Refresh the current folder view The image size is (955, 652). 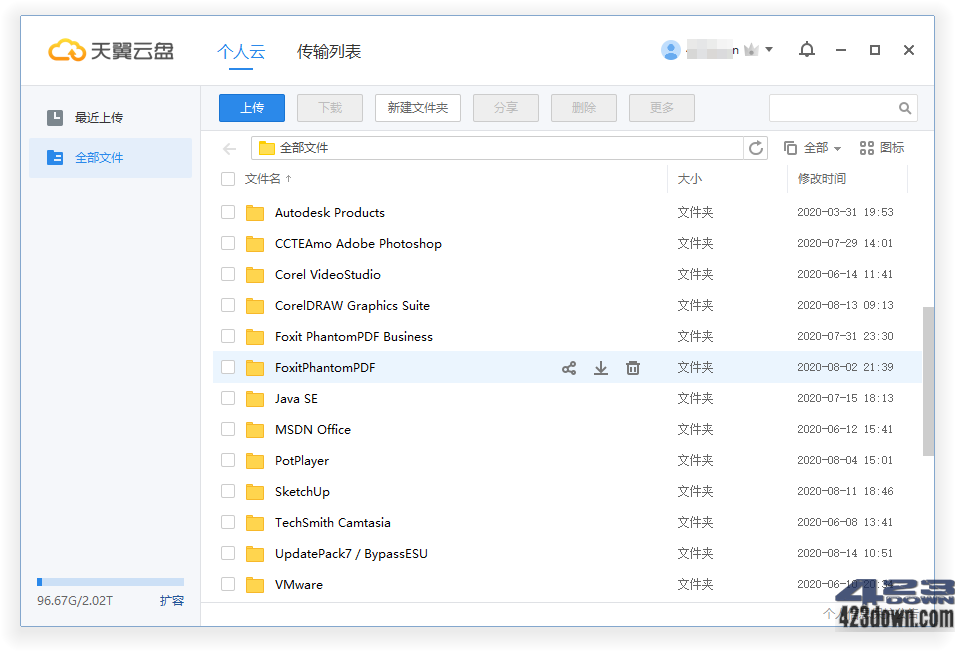point(756,147)
